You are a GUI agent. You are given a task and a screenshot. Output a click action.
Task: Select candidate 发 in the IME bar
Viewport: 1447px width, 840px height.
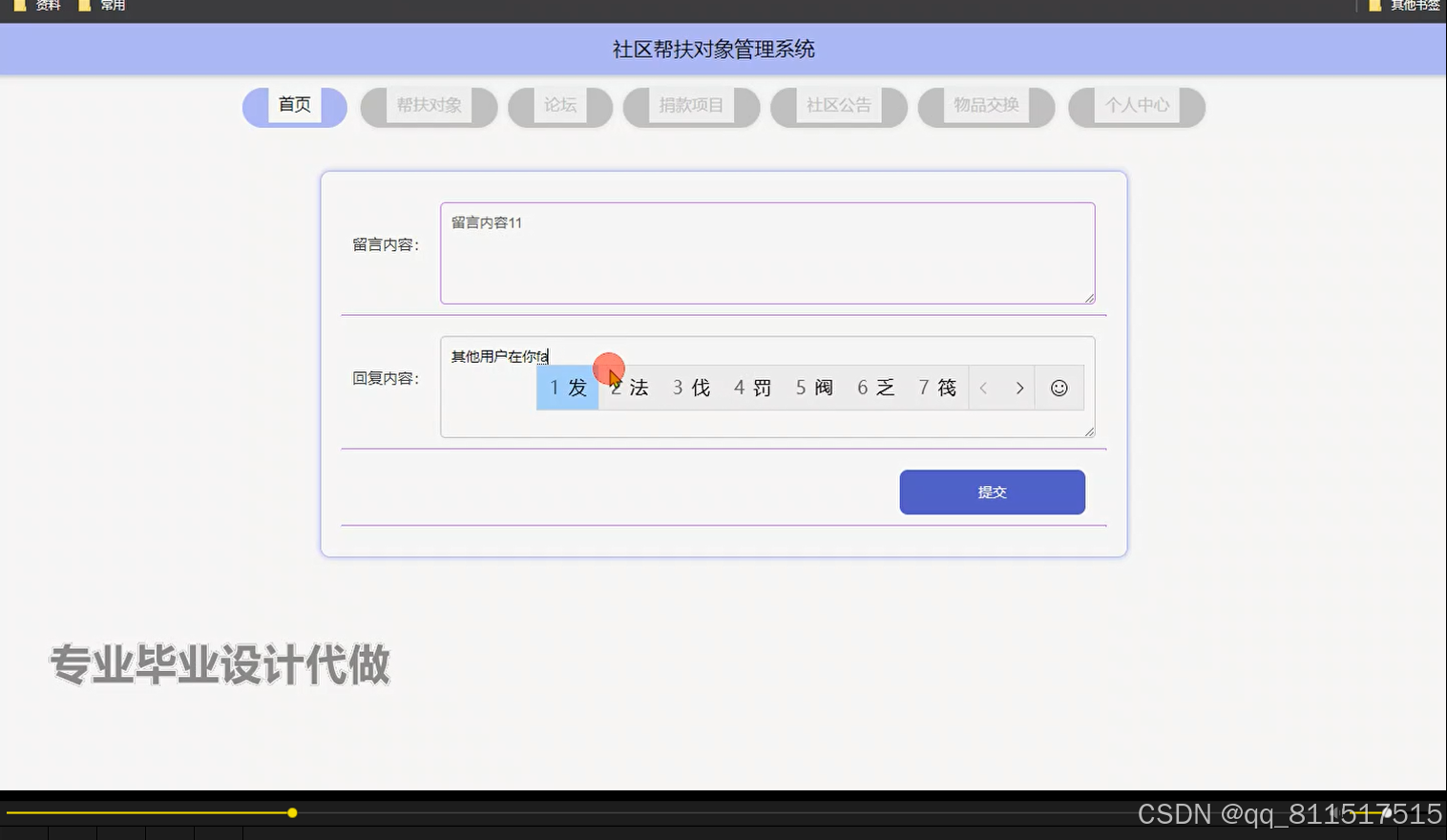coord(567,388)
